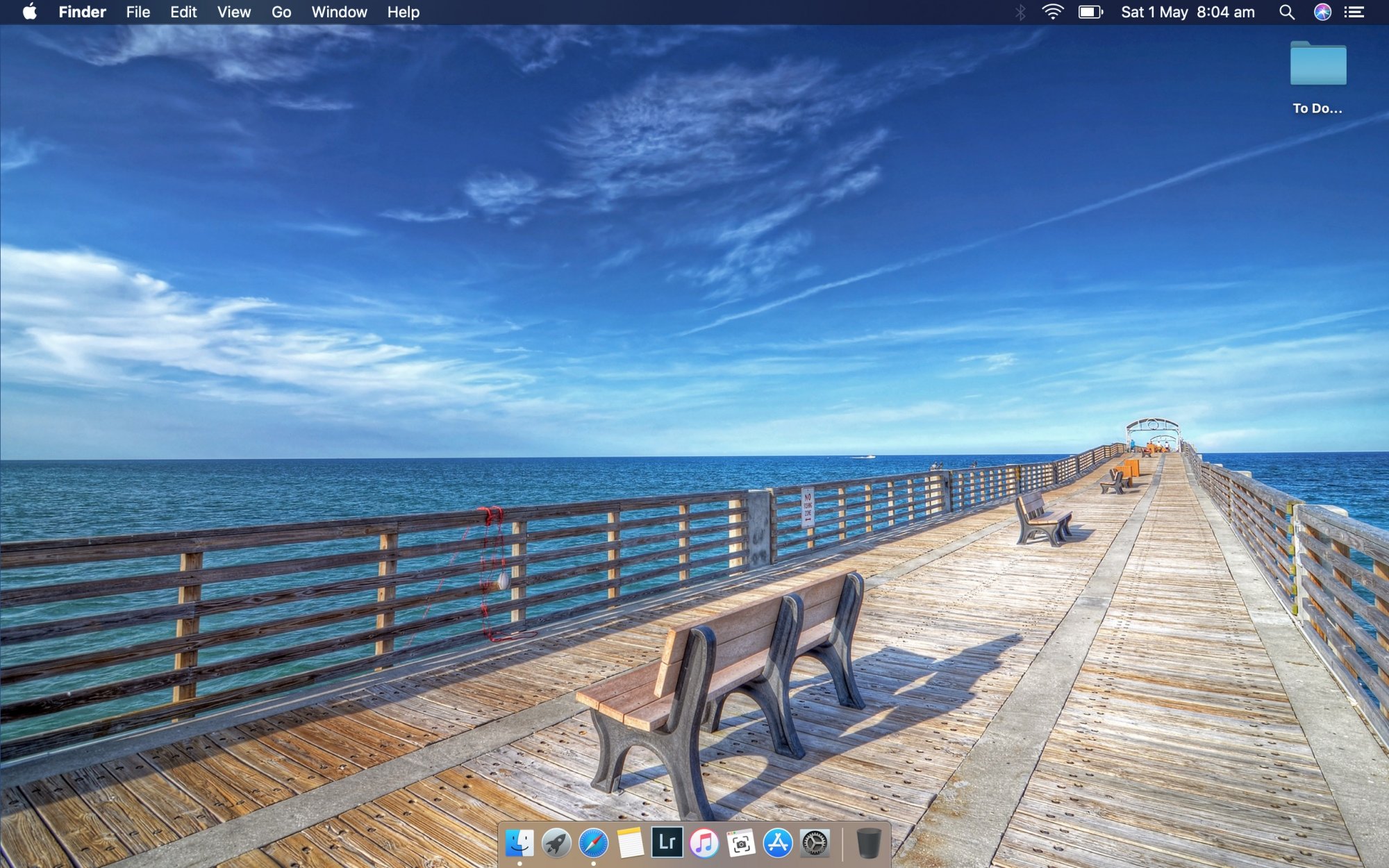The width and height of the screenshot is (1389, 868).
Task: Open Finder from the Dock
Action: 519,843
